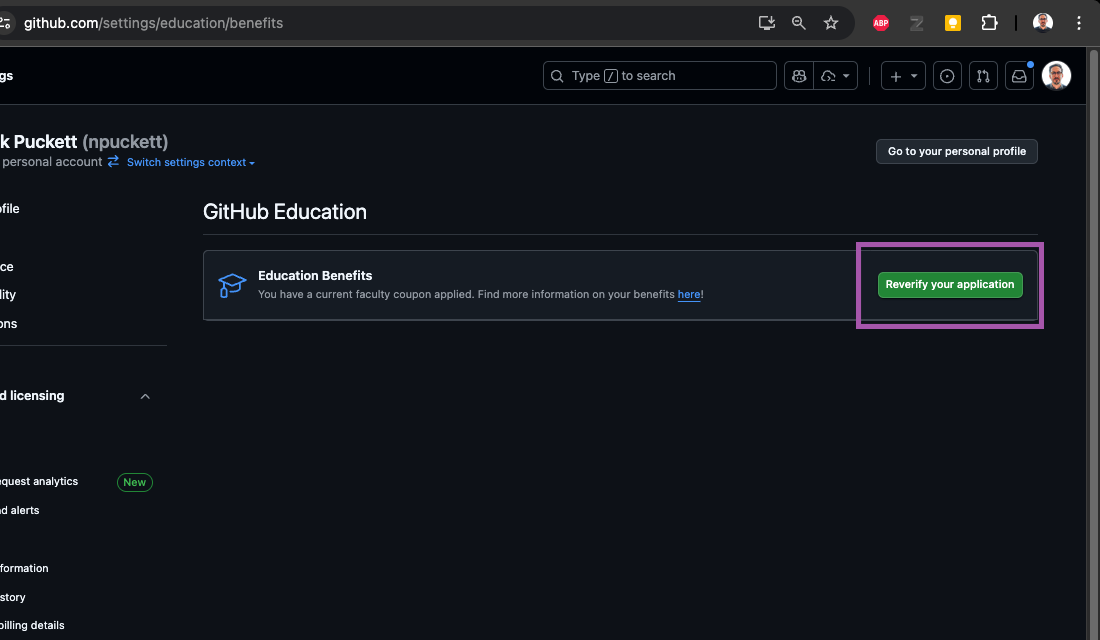Click Go to your personal profile button

click(956, 152)
